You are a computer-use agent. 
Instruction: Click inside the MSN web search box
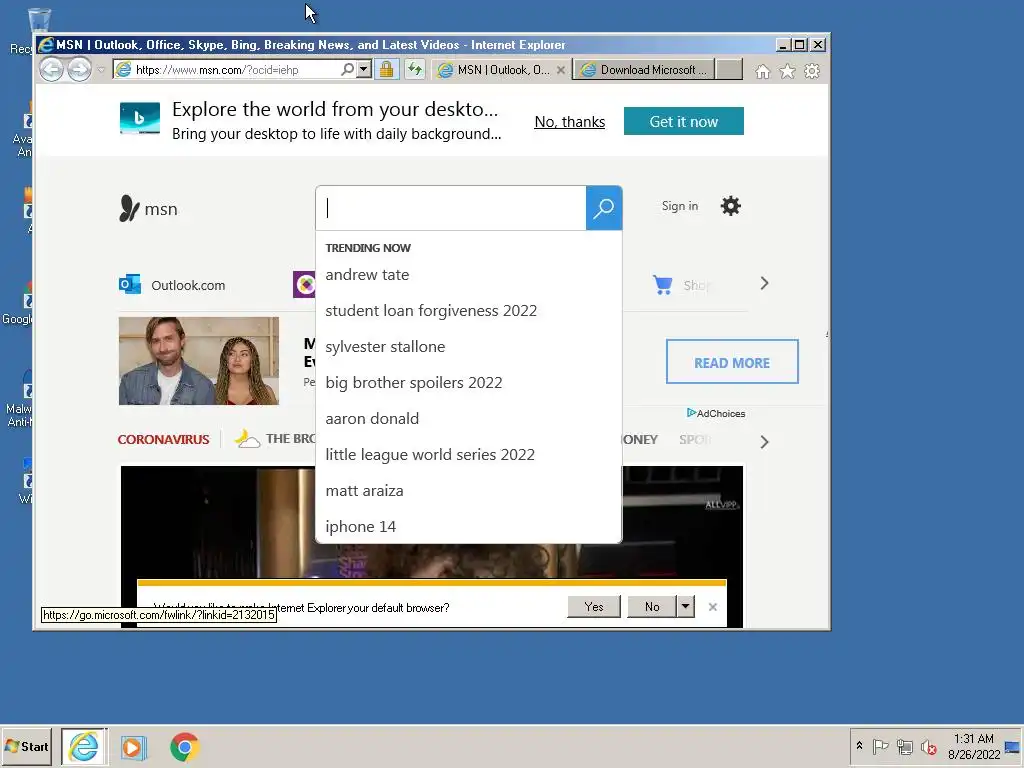(451, 208)
